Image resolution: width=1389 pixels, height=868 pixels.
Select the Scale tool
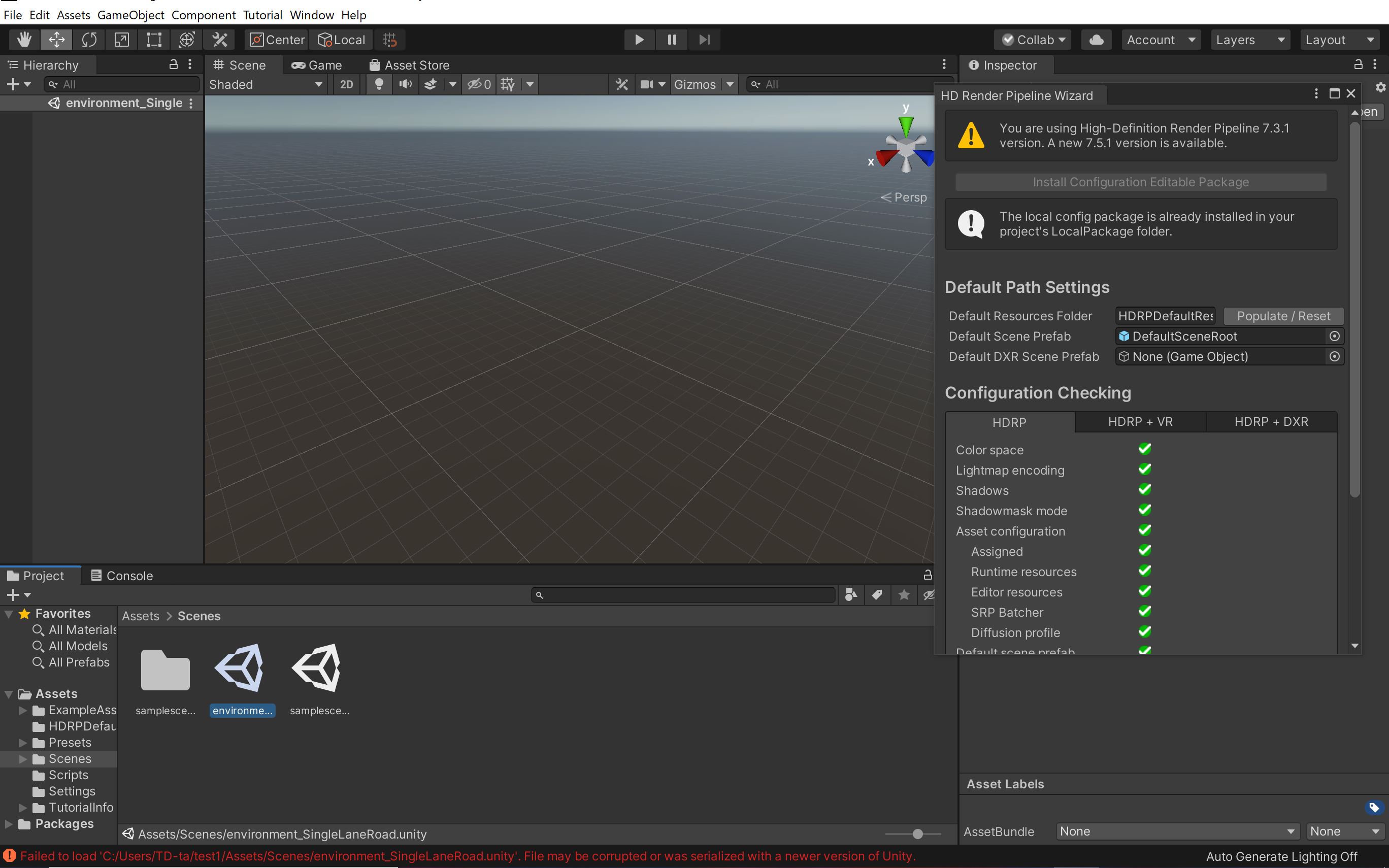(121, 39)
